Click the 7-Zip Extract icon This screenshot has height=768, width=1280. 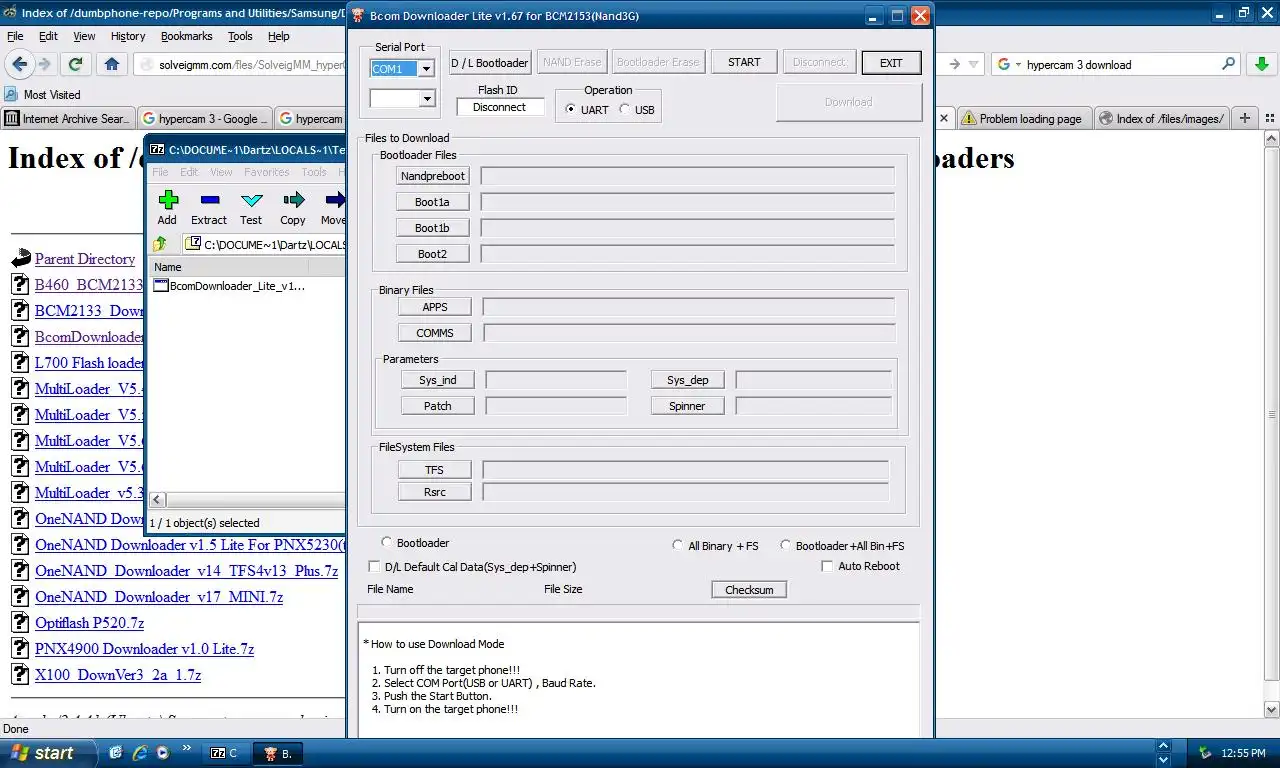[209, 200]
